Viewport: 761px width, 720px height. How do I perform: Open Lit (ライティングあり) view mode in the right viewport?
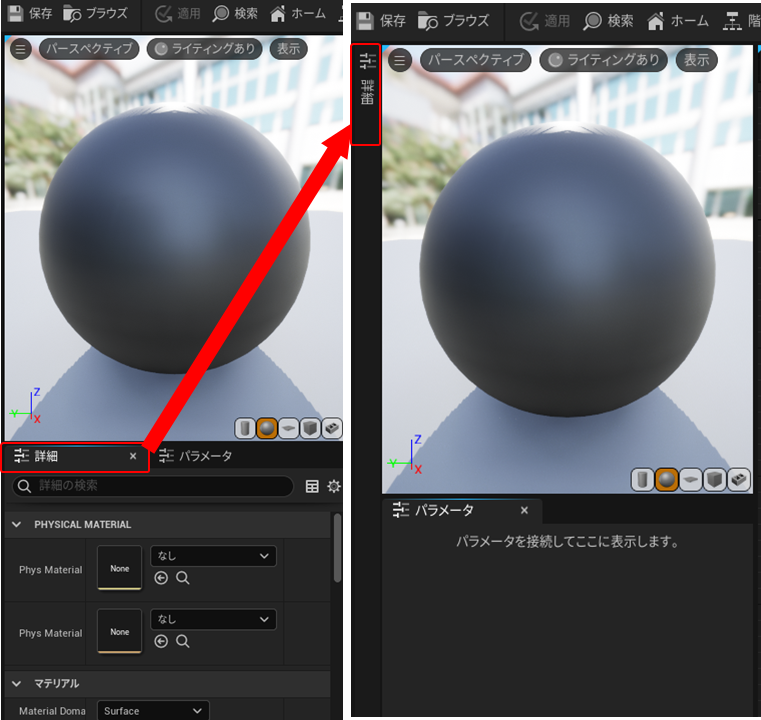603,60
